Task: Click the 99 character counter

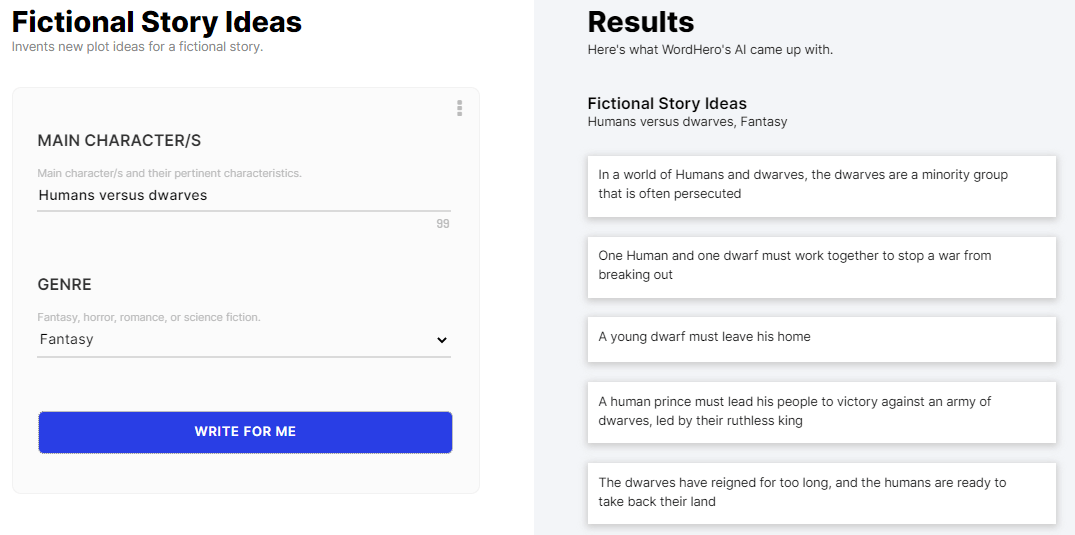Action: (442, 224)
